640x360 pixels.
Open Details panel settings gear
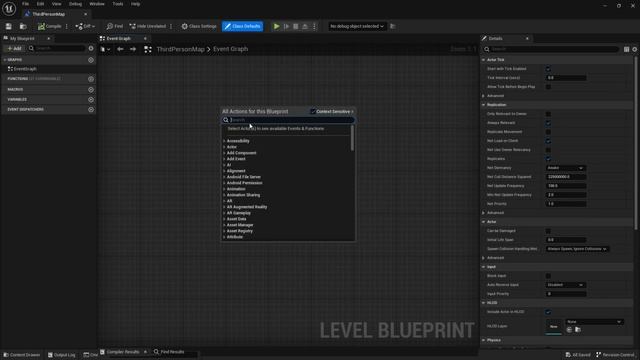click(635, 49)
